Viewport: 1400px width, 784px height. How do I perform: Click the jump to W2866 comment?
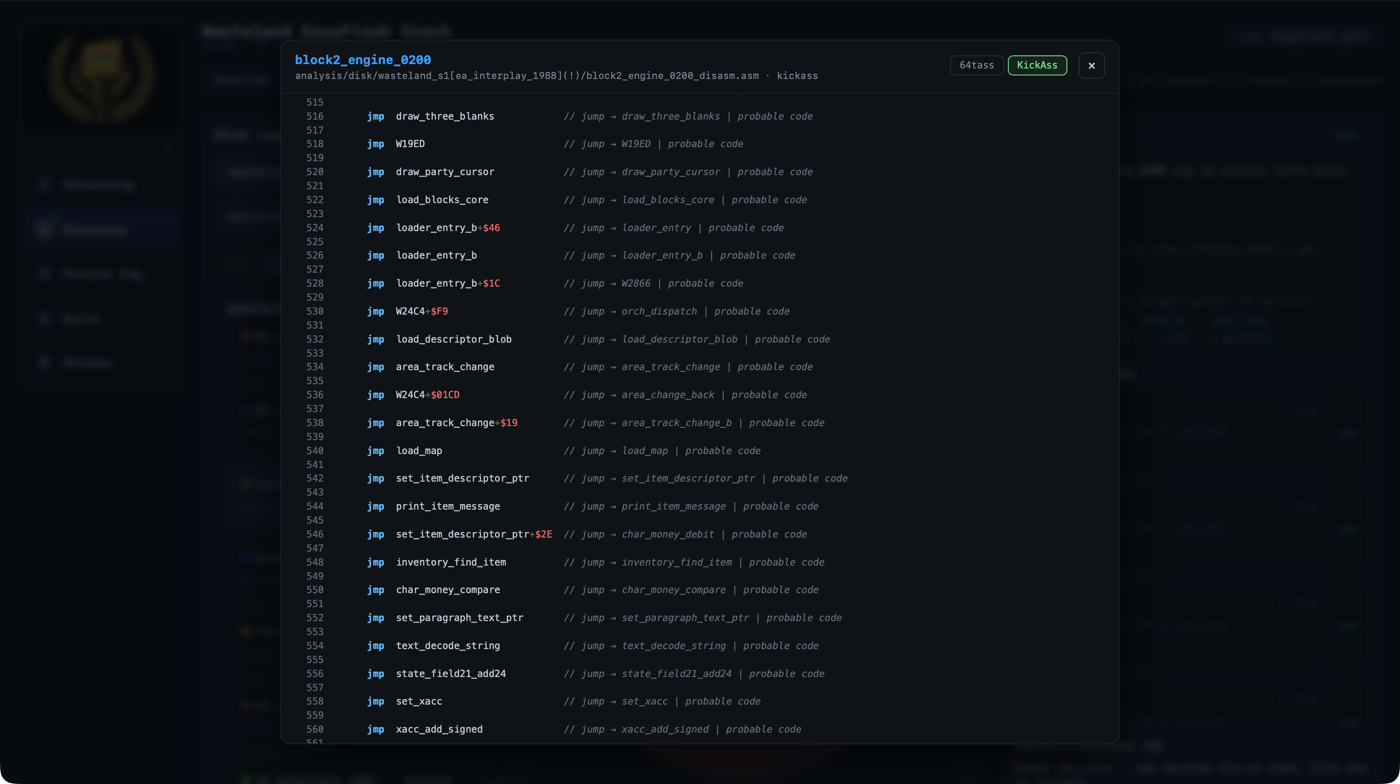coord(653,283)
